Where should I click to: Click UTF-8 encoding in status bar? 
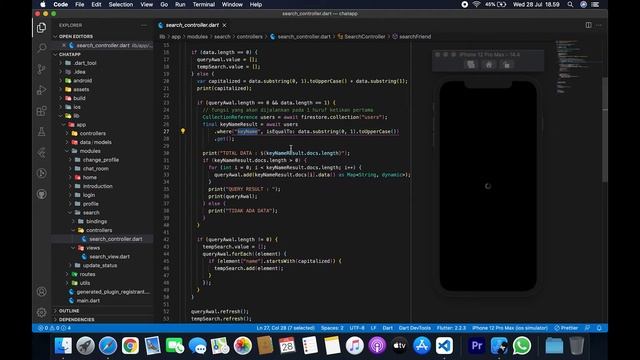click(x=357, y=328)
